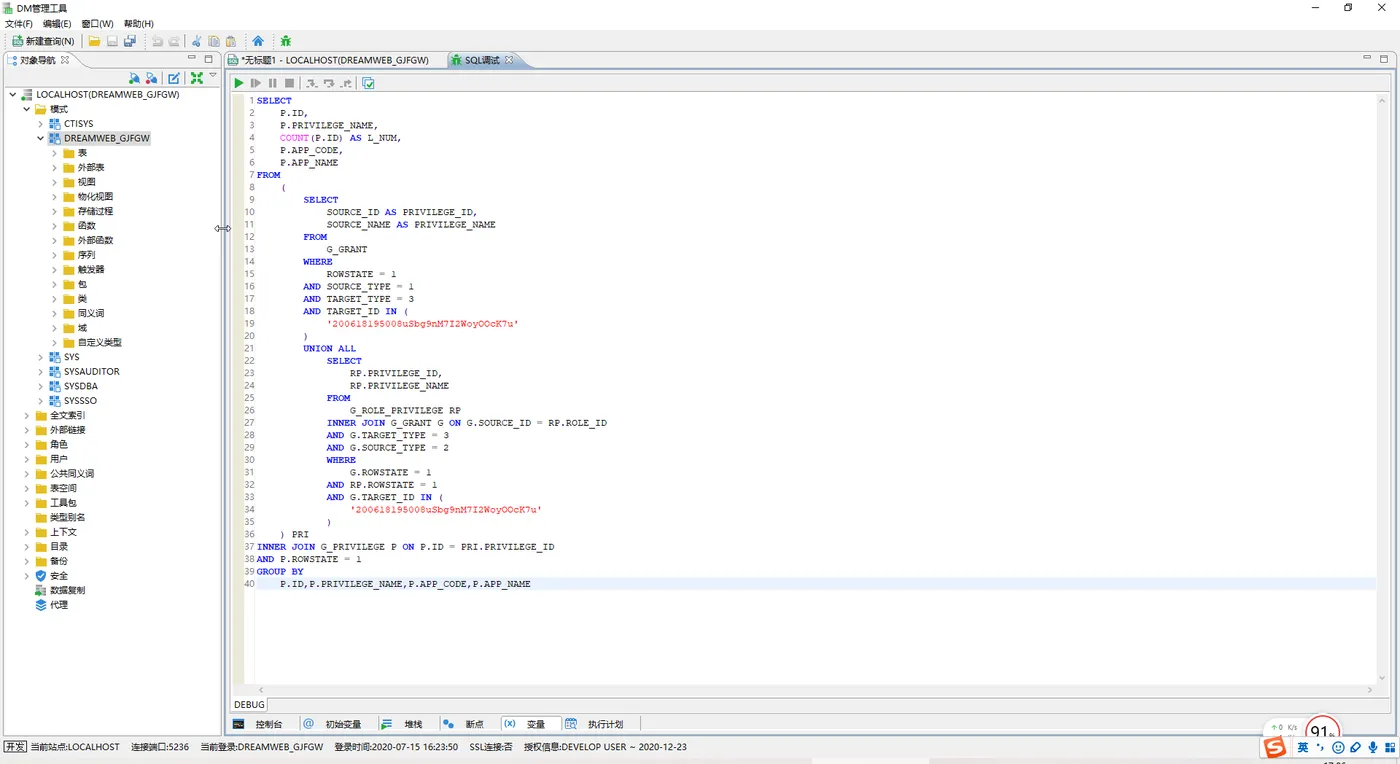Click the pencil edit icon in navigator toolbar

tap(174, 78)
